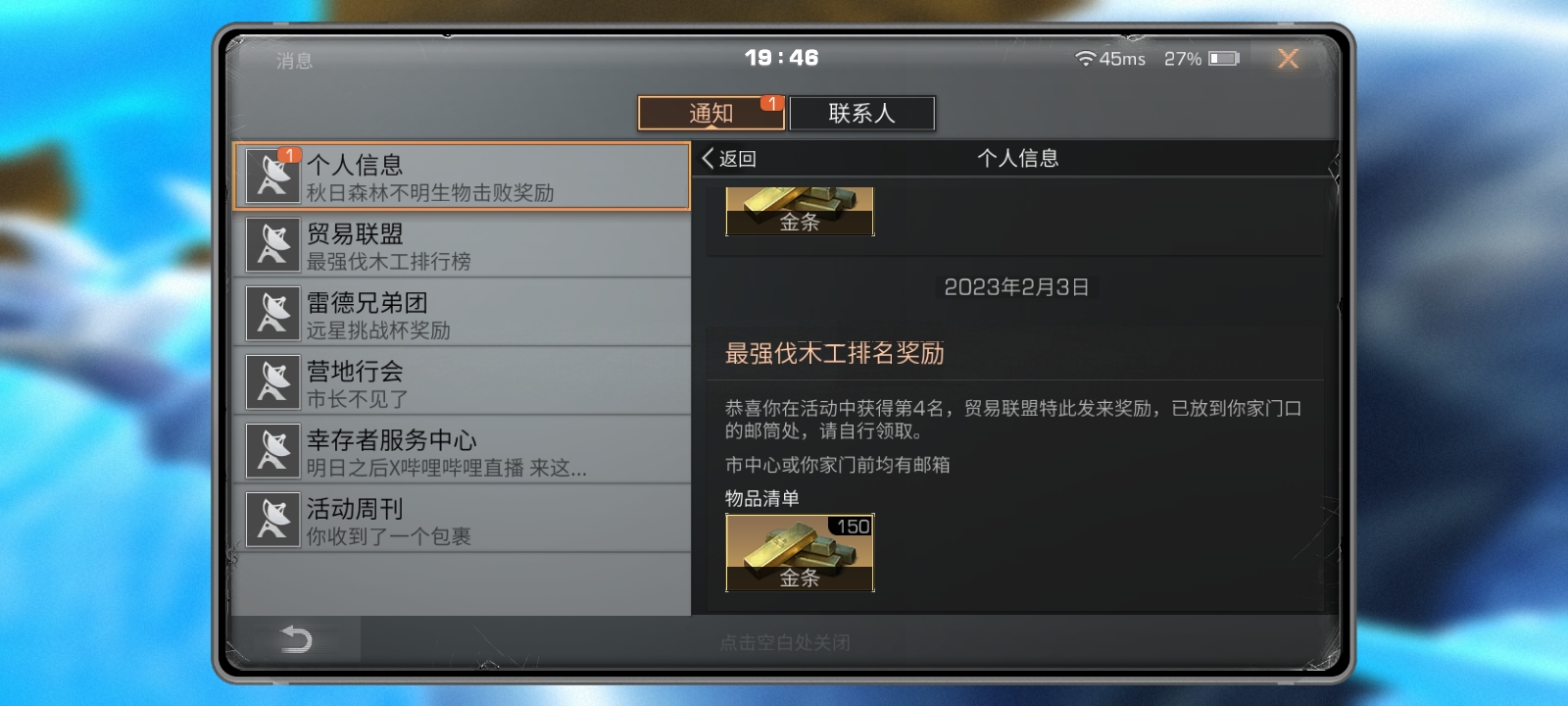Viewport: 1568px width, 706px height.
Task: Switch to the 联系人 tab
Action: (x=862, y=113)
